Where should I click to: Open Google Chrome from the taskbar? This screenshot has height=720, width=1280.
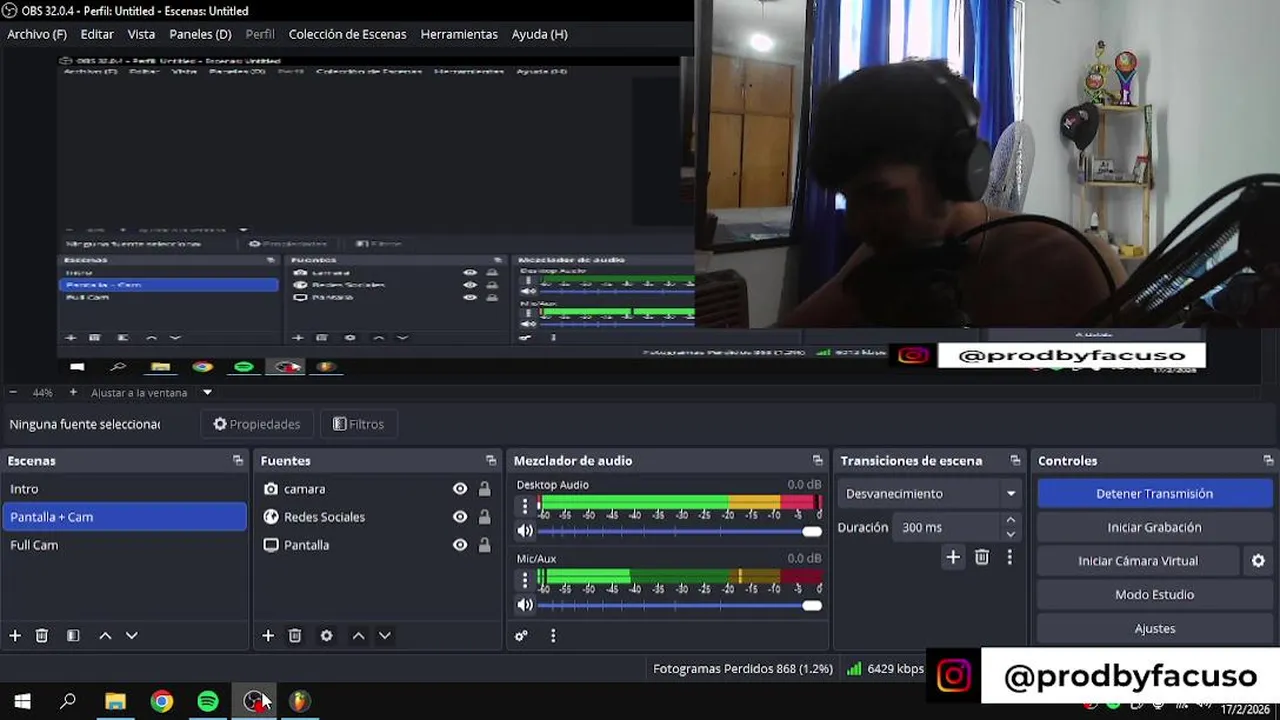[162, 701]
